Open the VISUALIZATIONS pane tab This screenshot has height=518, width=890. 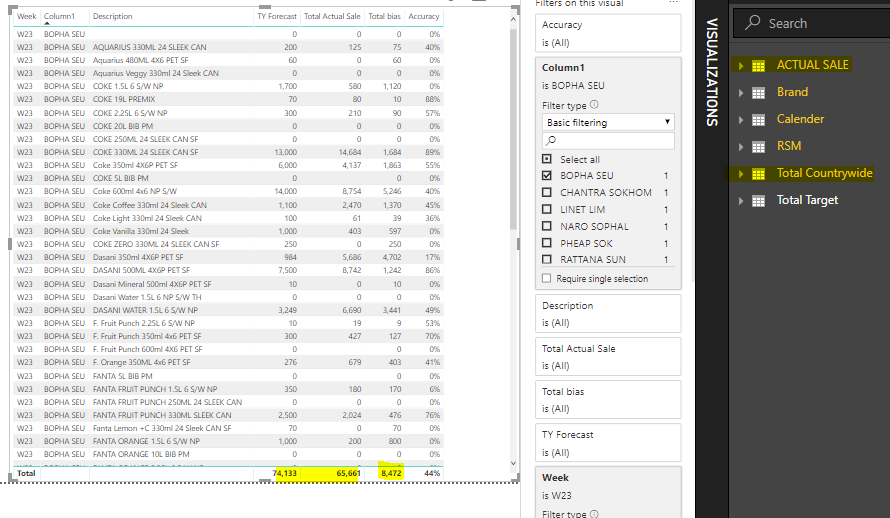pyautogui.click(x=712, y=72)
